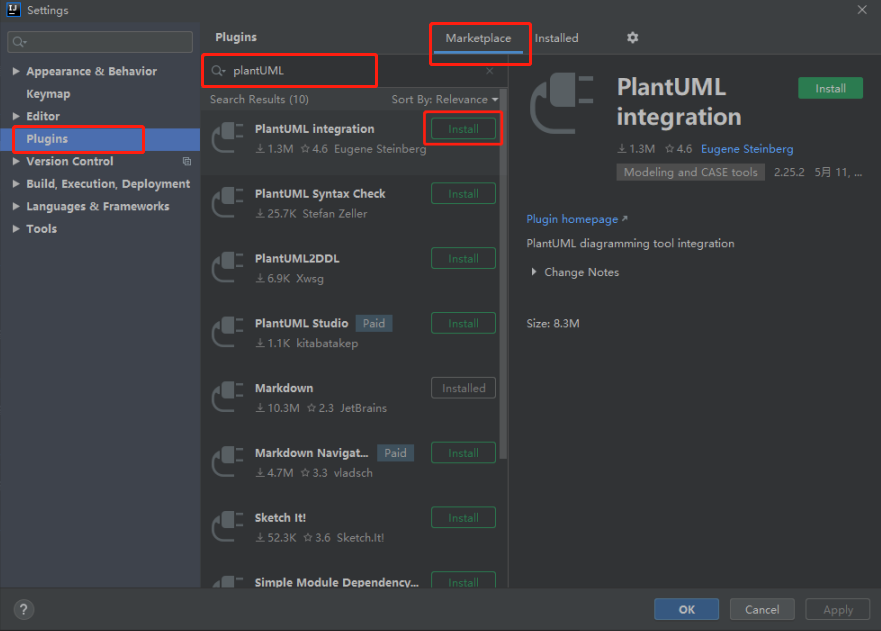Install PlantUML integration using the green button

pos(830,88)
